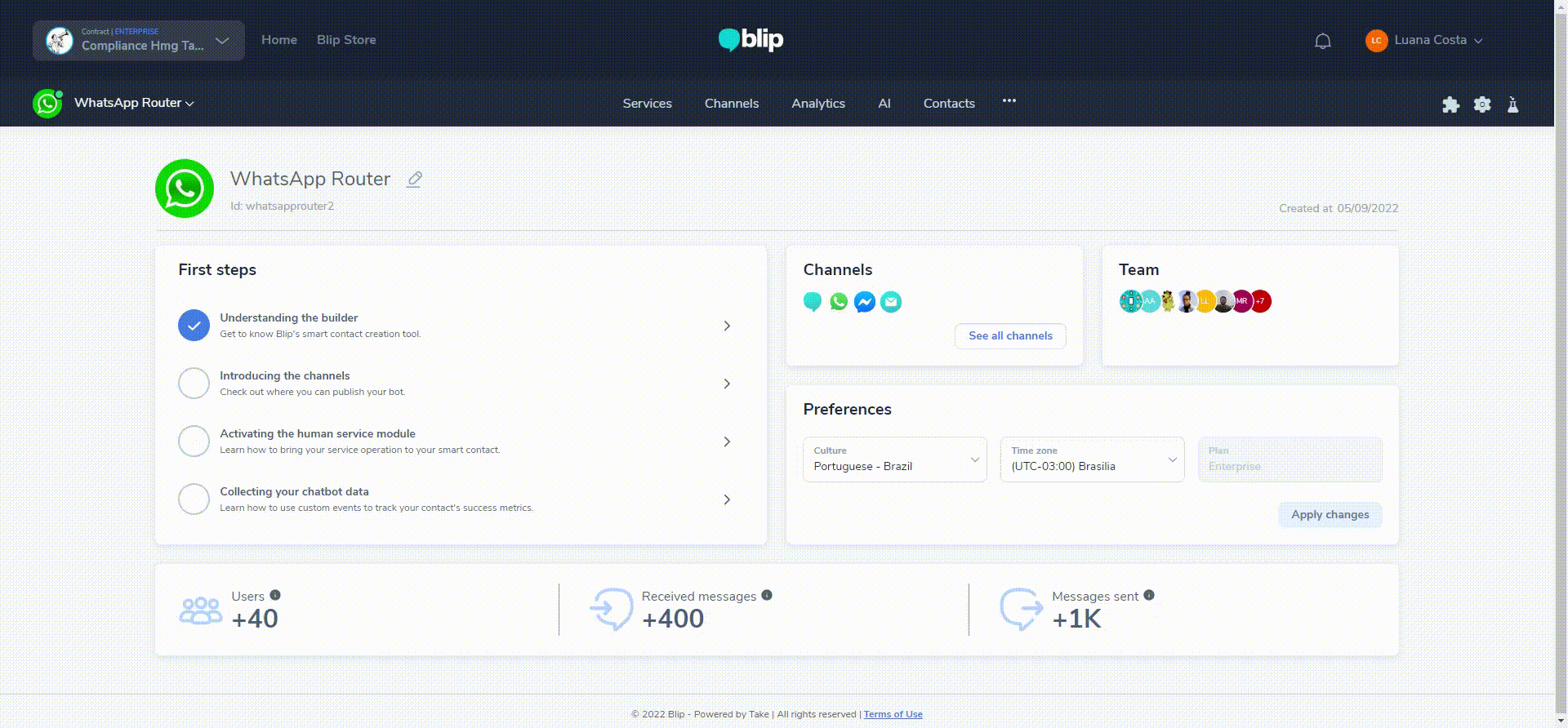The width and height of the screenshot is (1568, 728).
Task: Go to Home in top bar
Action: [x=279, y=40]
